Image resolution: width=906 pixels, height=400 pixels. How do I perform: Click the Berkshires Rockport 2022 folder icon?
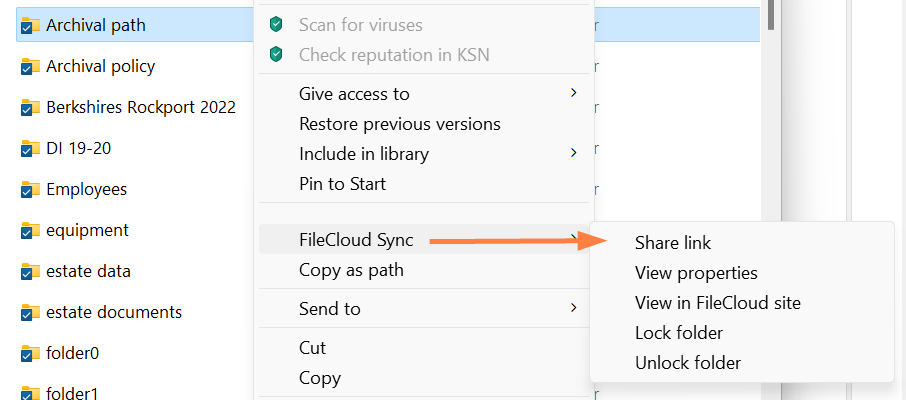point(30,108)
